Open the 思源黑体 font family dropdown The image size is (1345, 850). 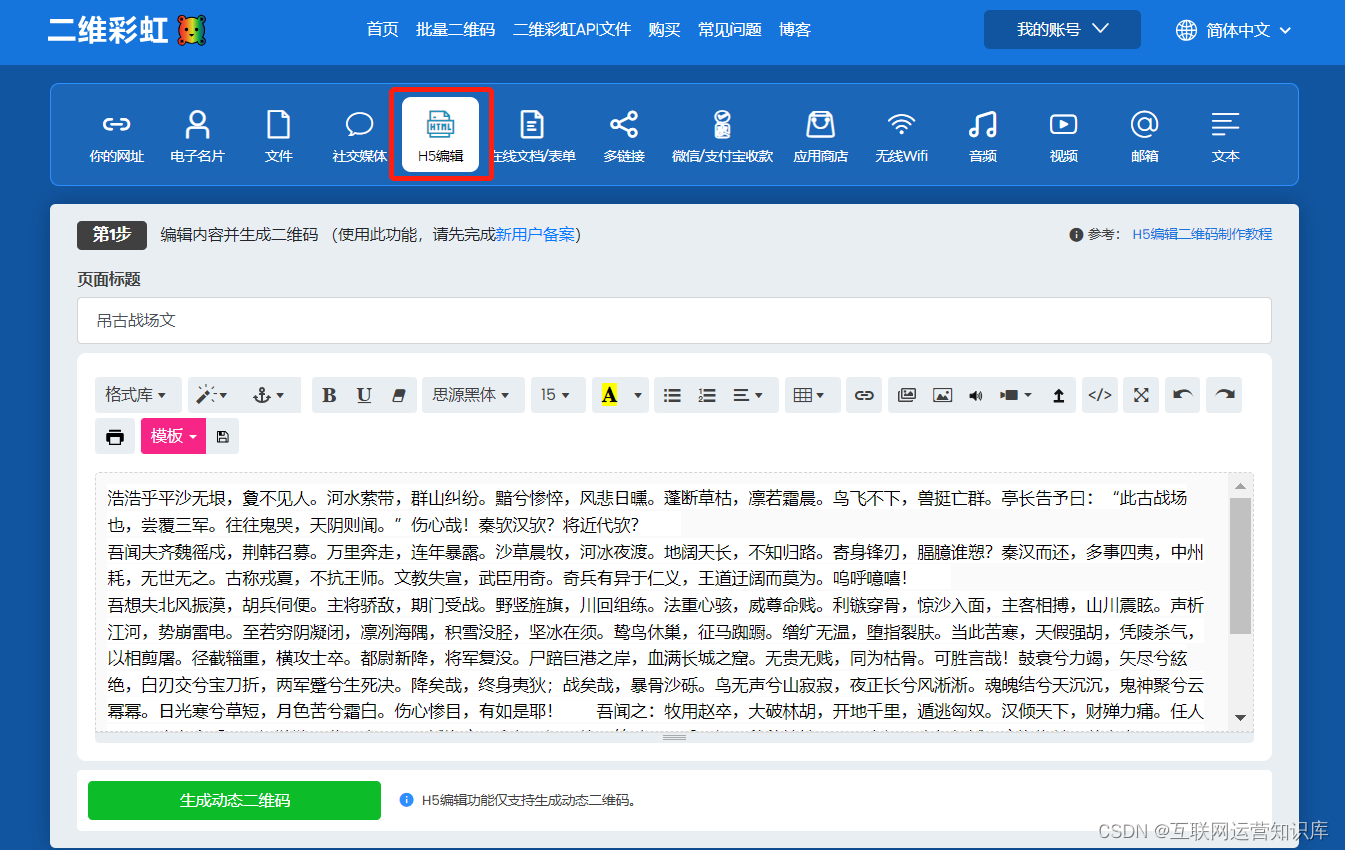[473, 395]
